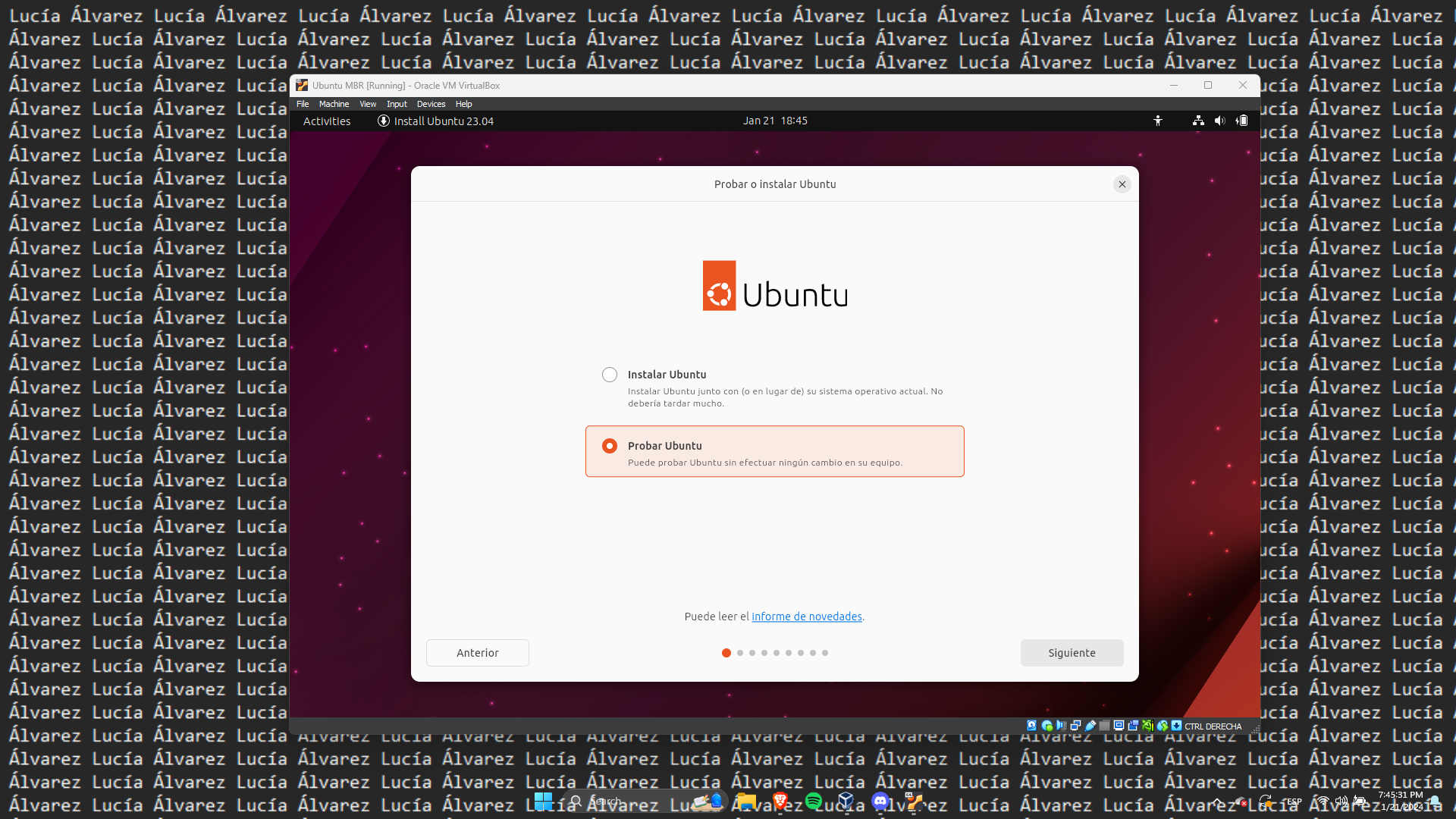Click the VirtualBox optical drive status icon

(x=1047, y=726)
